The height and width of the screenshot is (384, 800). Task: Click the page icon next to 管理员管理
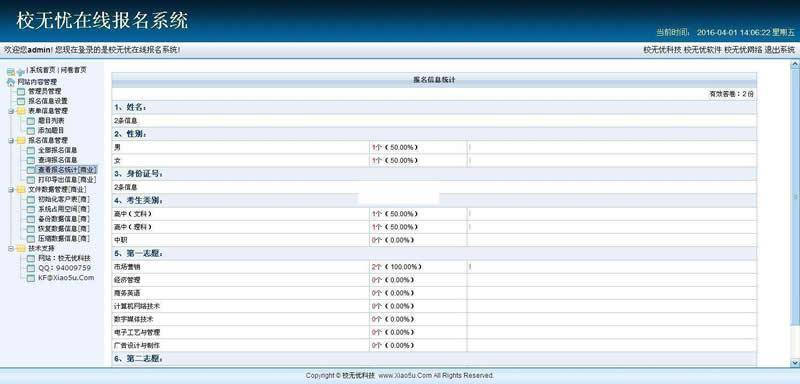click(x=21, y=92)
